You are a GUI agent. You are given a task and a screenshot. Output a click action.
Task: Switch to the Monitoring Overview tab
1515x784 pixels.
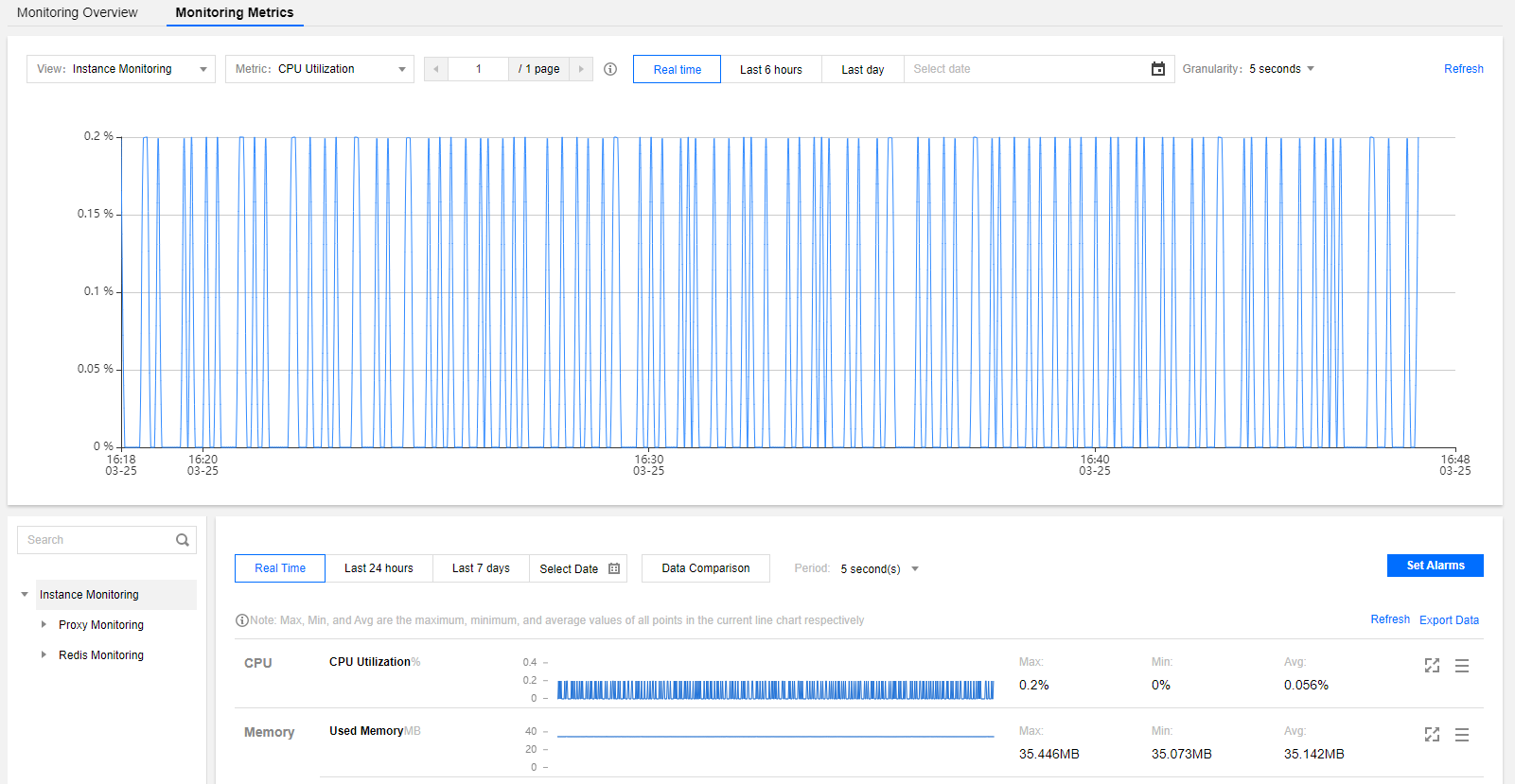click(78, 12)
